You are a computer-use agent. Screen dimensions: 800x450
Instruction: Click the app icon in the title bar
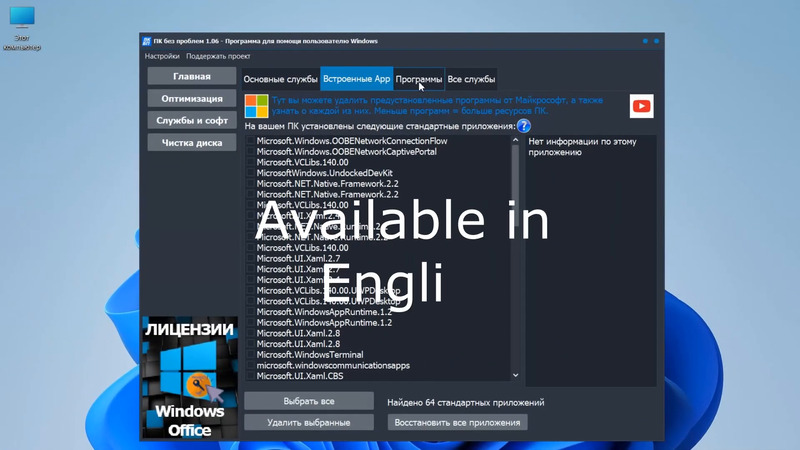coord(145,41)
